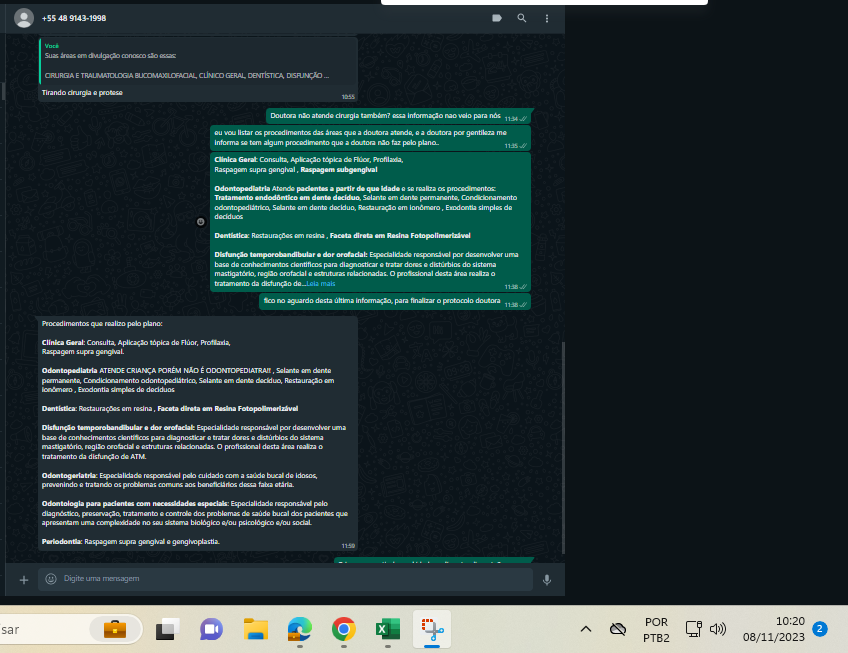
Task: Open the contact profile avatar in header
Action: click(x=23, y=18)
